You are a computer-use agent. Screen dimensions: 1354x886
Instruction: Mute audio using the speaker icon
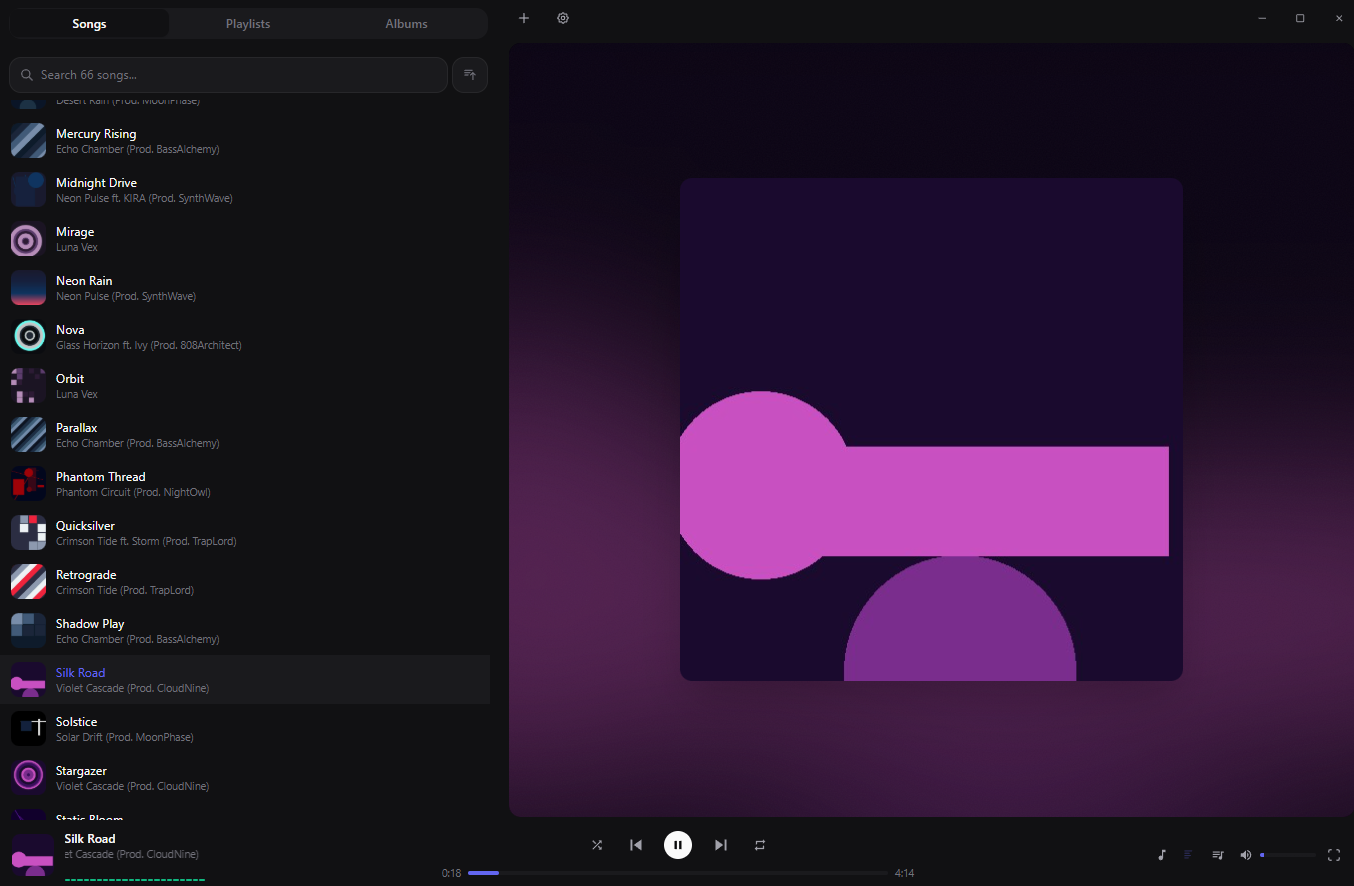pyautogui.click(x=1246, y=855)
